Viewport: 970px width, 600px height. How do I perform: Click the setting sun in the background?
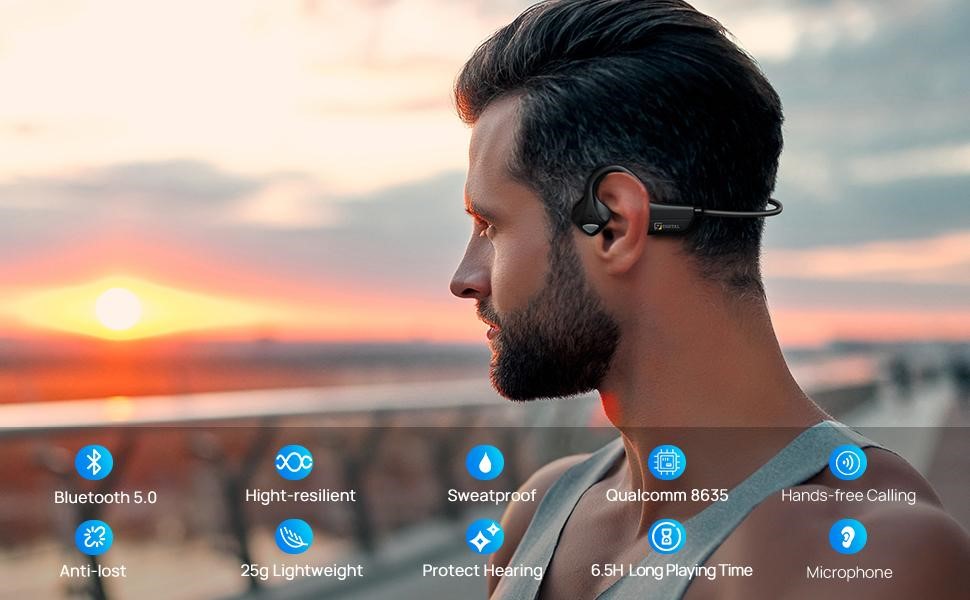click(118, 308)
